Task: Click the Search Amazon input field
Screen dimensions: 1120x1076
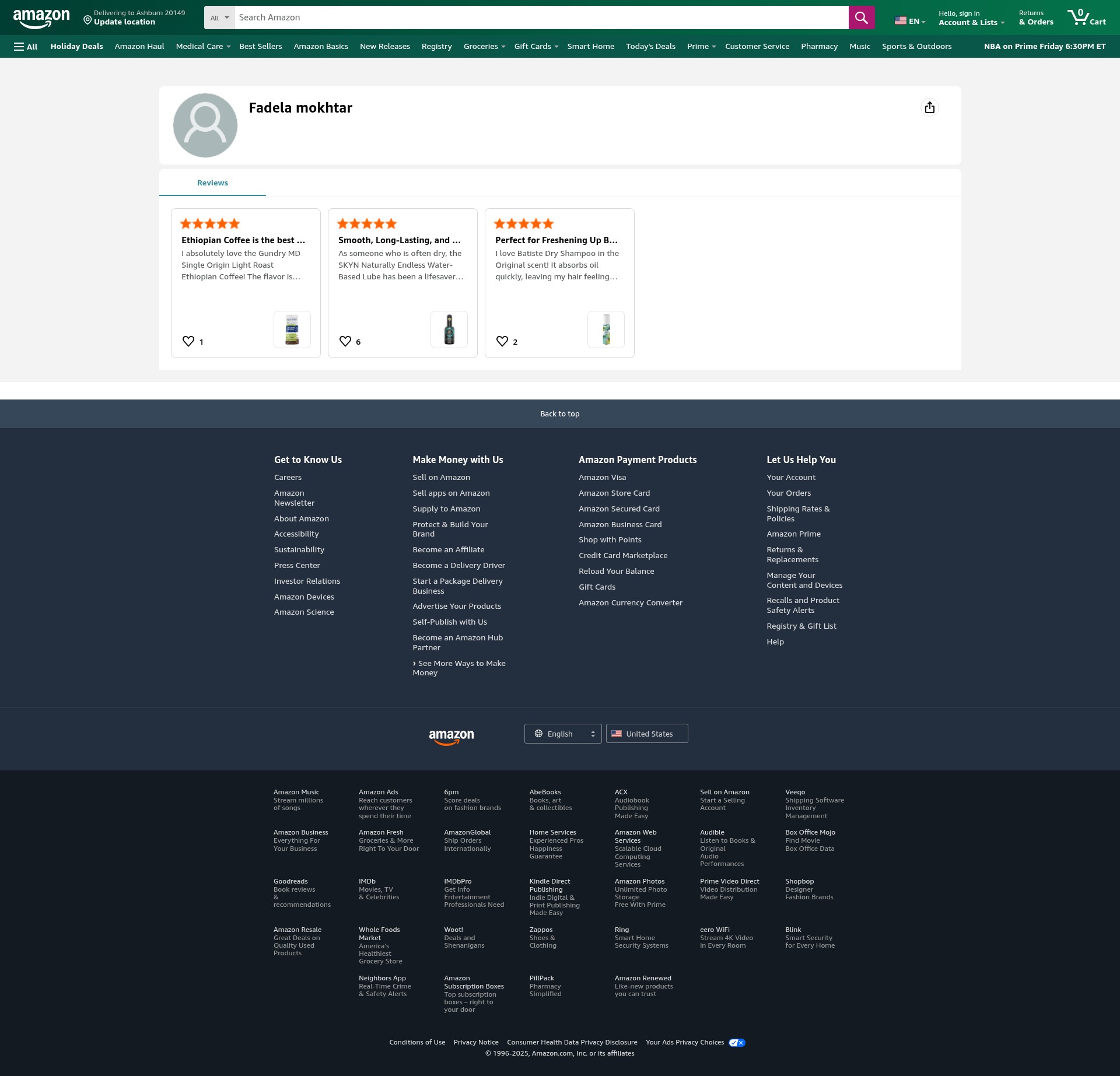Action: point(541,17)
